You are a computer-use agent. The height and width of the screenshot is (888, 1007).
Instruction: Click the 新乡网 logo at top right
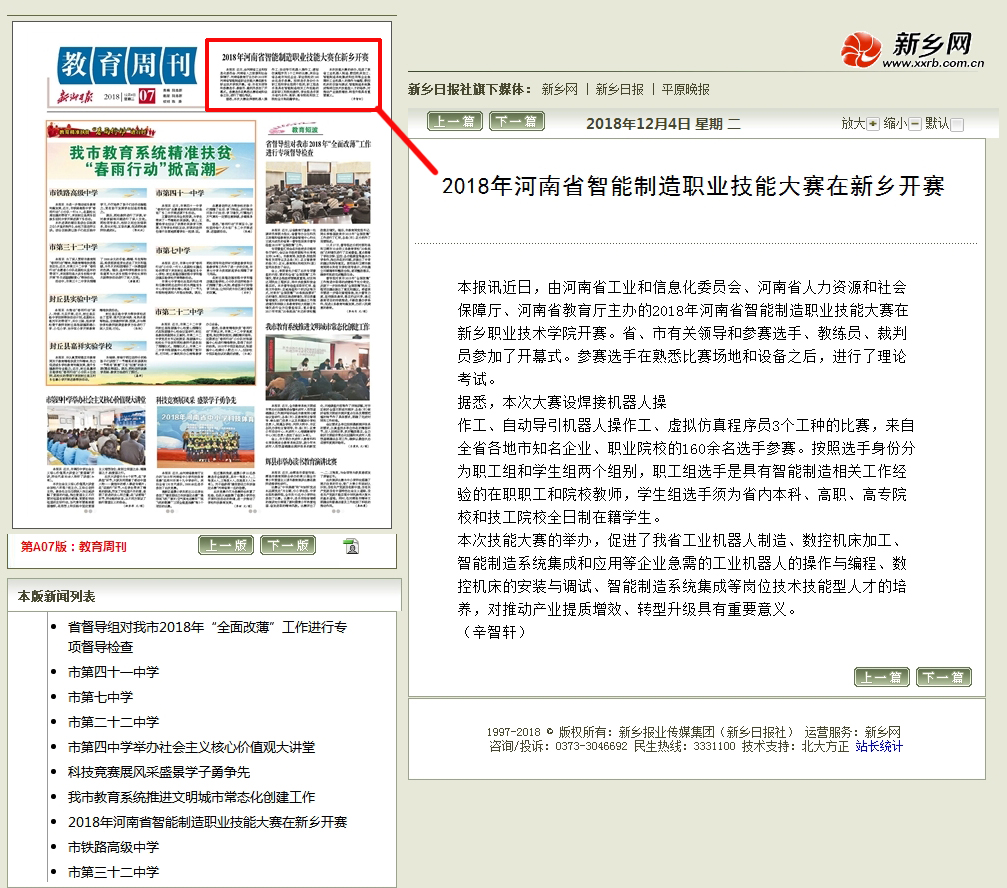906,50
